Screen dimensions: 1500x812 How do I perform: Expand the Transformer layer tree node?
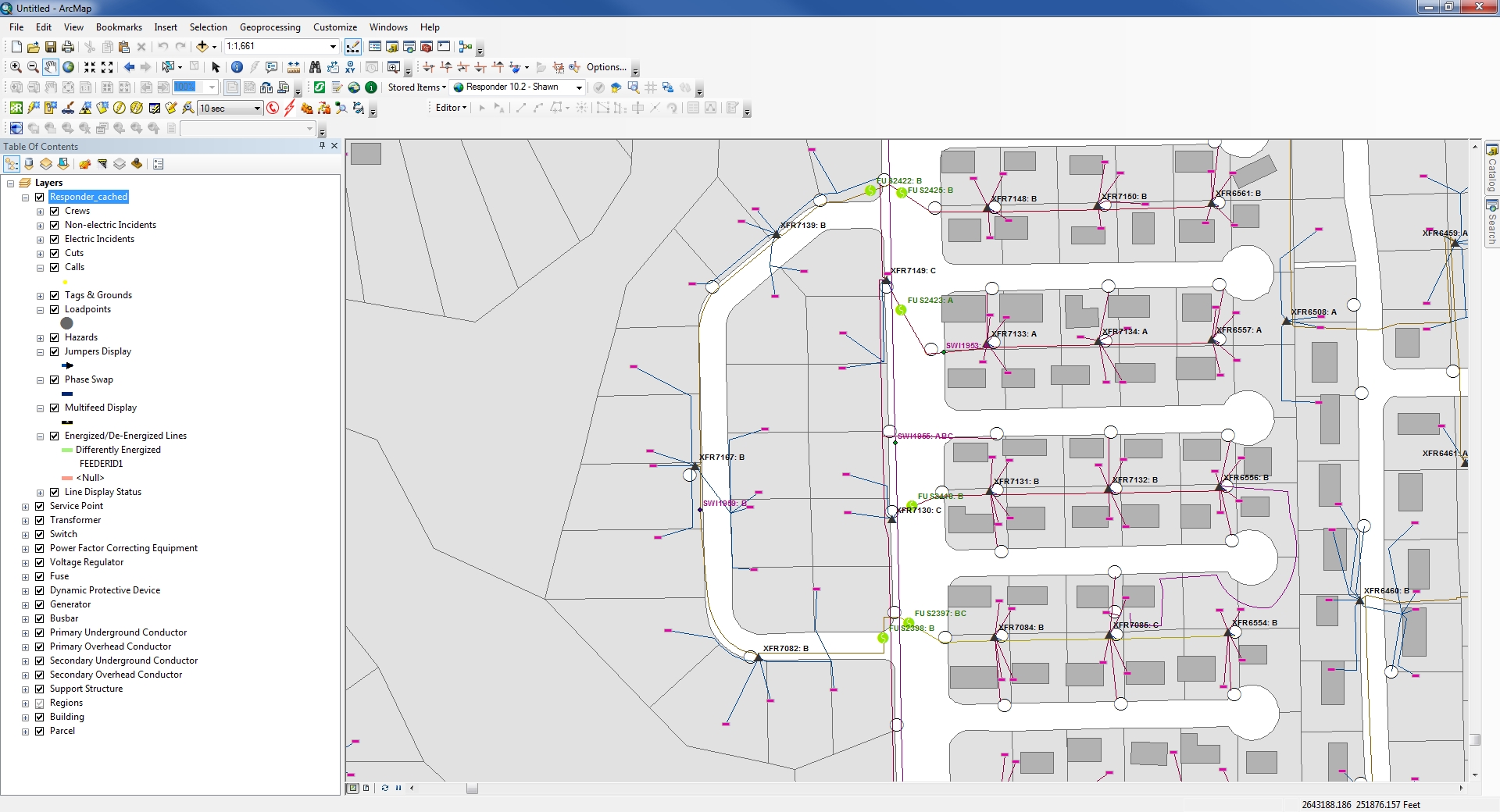point(26,521)
